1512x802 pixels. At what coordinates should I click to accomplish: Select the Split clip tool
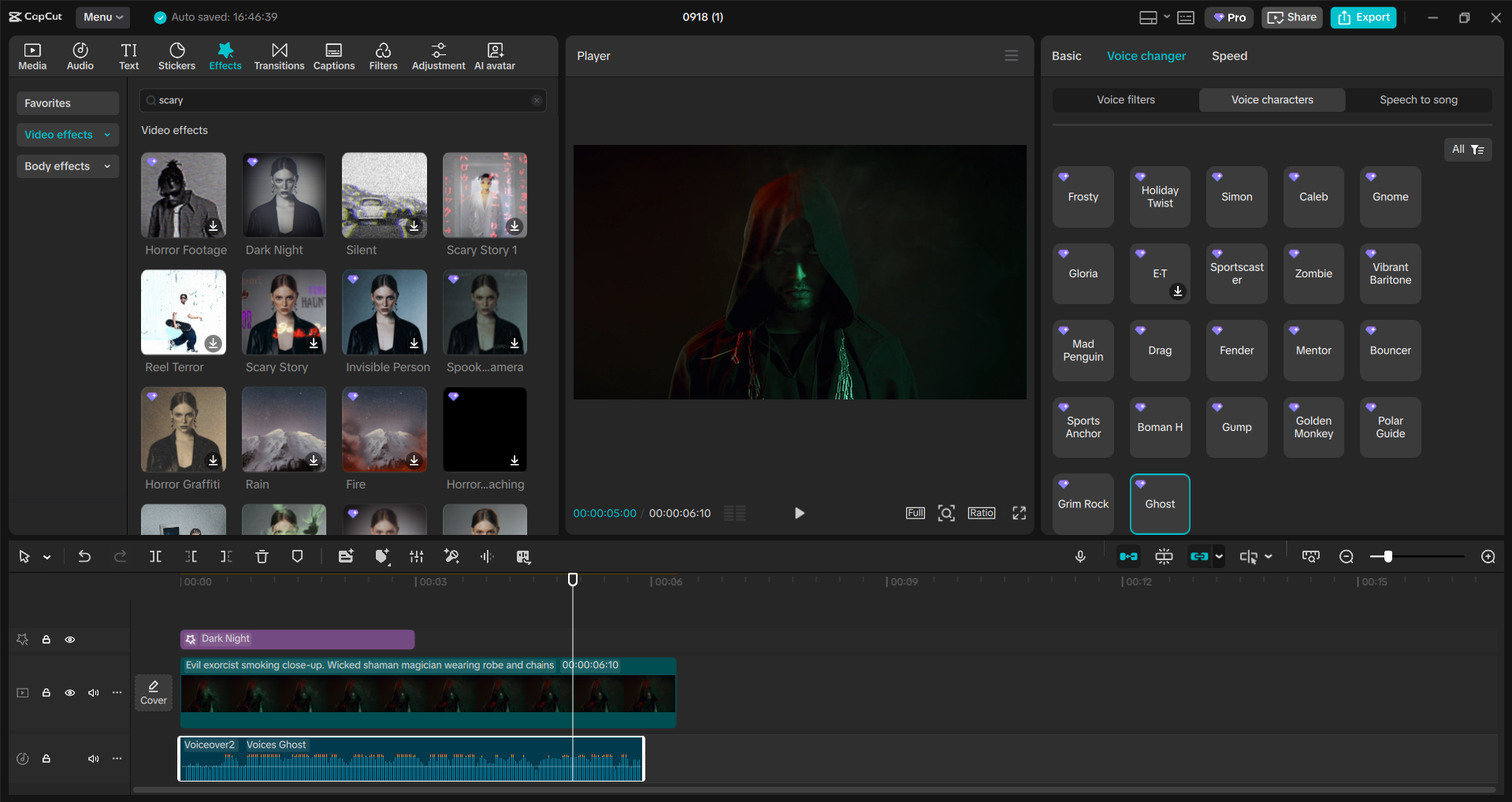pos(155,556)
